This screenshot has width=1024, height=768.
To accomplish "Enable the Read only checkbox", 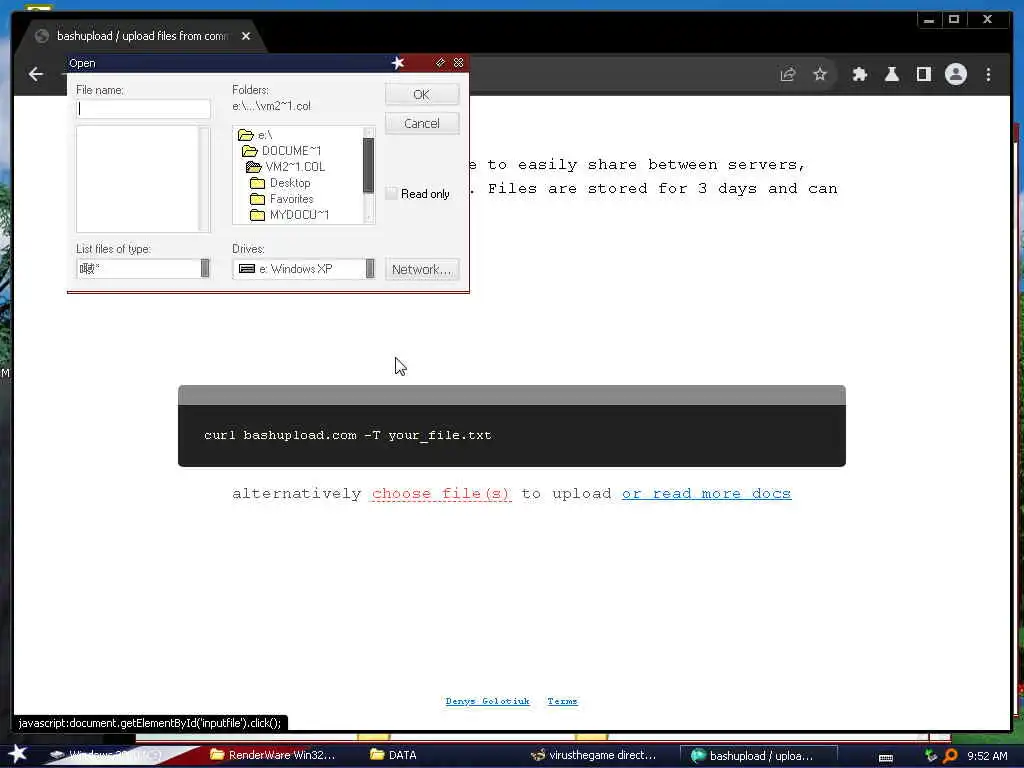I will pyautogui.click(x=392, y=193).
